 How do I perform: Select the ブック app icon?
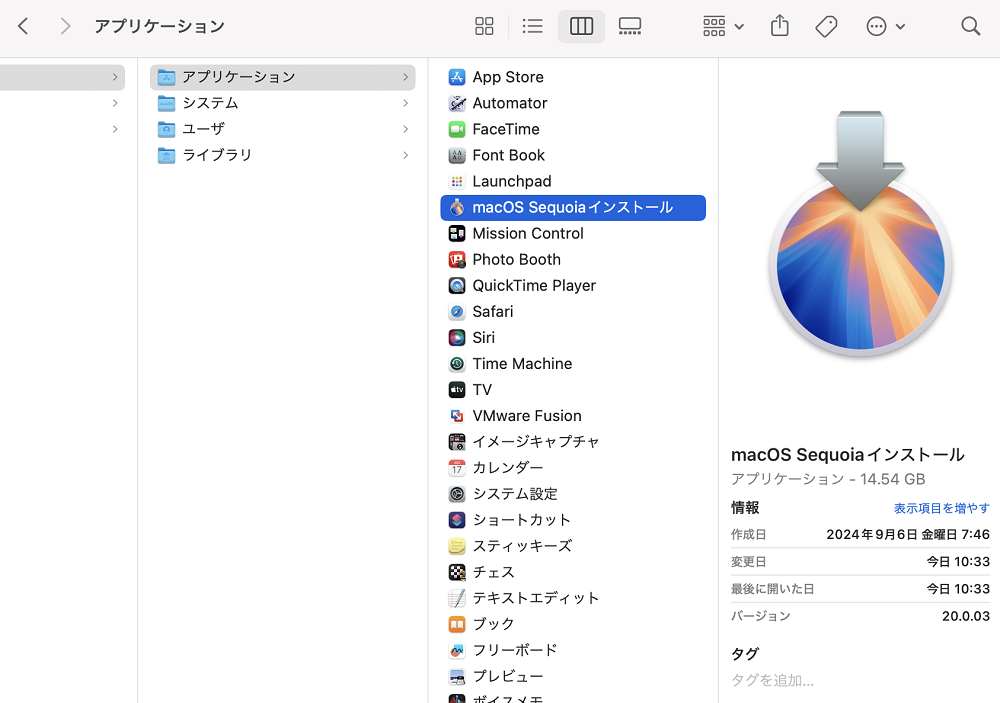457,625
